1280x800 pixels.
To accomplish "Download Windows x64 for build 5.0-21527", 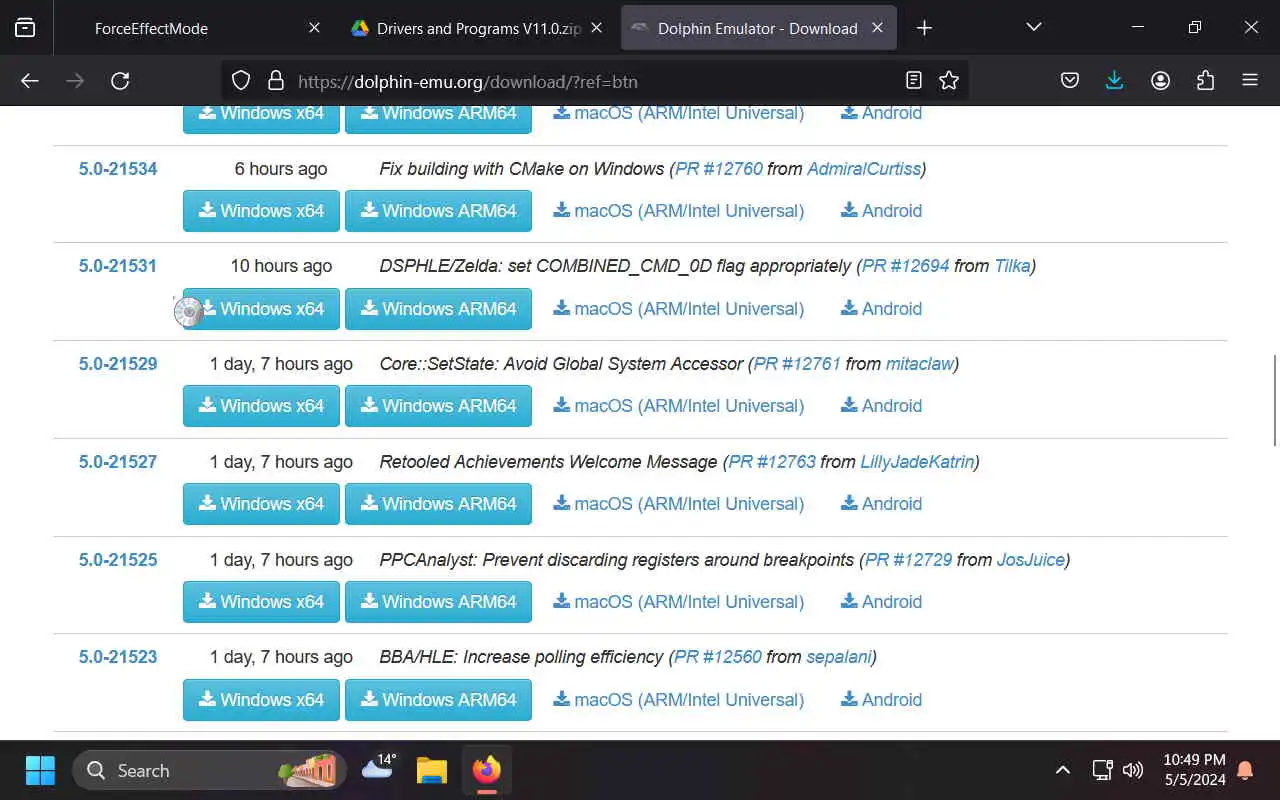I will pos(261,504).
